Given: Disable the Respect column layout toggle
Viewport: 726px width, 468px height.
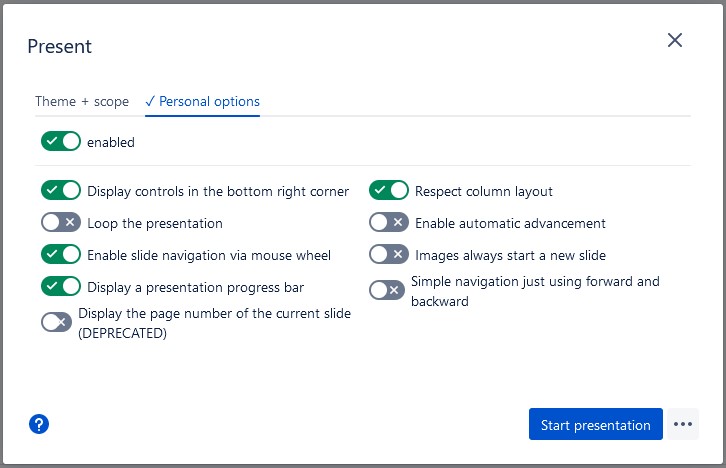Looking at the screenshot, I should point(389,191).
